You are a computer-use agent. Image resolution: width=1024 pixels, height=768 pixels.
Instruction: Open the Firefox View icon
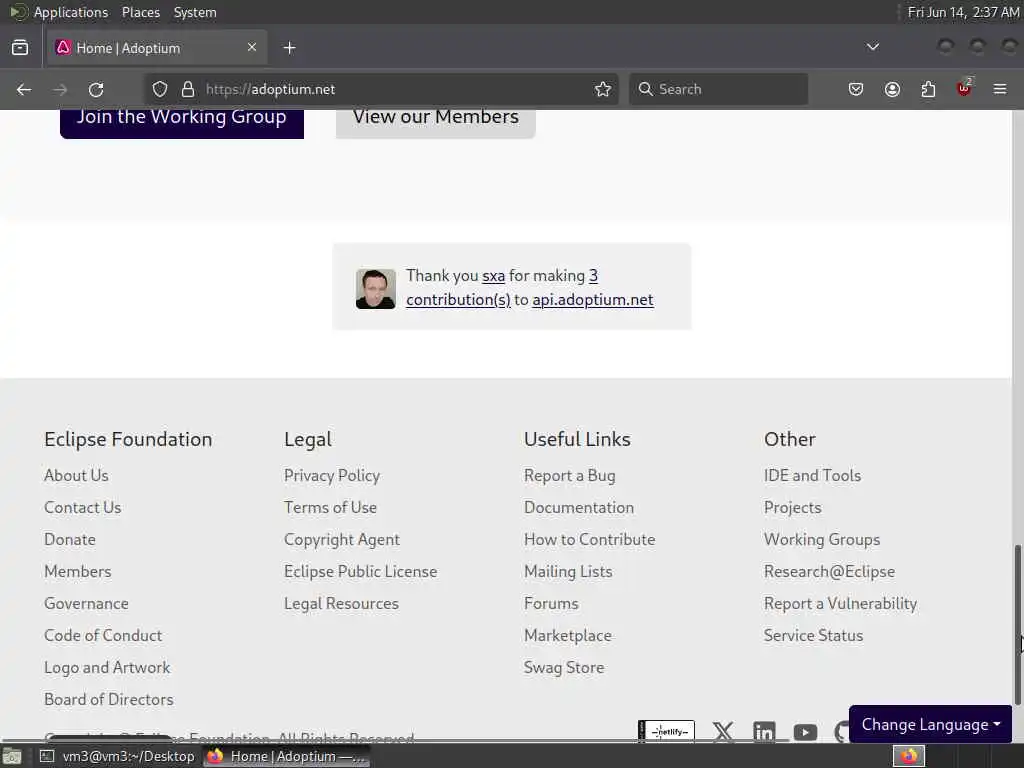coord(20,48)
